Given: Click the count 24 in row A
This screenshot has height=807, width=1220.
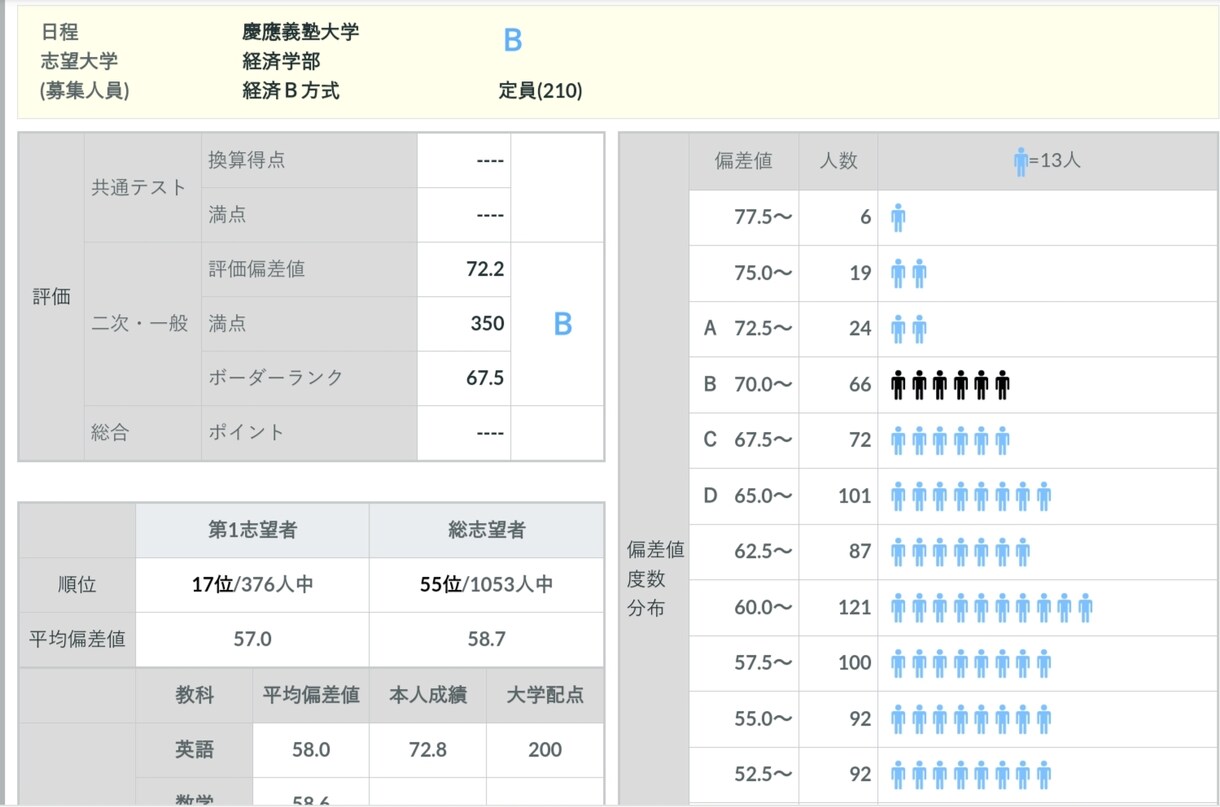Looking at the screenshot, I should point(861,328).
